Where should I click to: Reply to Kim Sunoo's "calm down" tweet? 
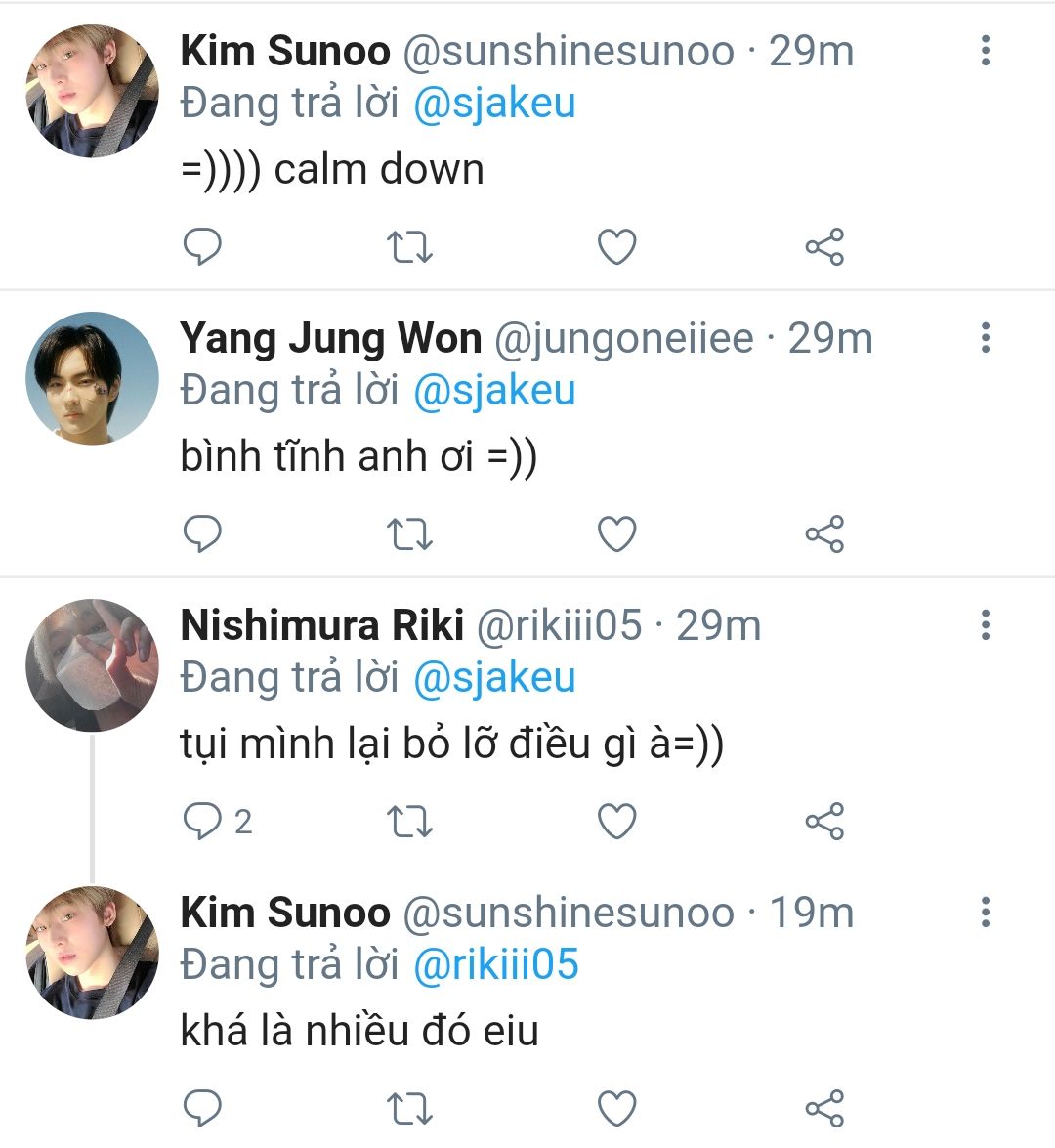[203, 247]
